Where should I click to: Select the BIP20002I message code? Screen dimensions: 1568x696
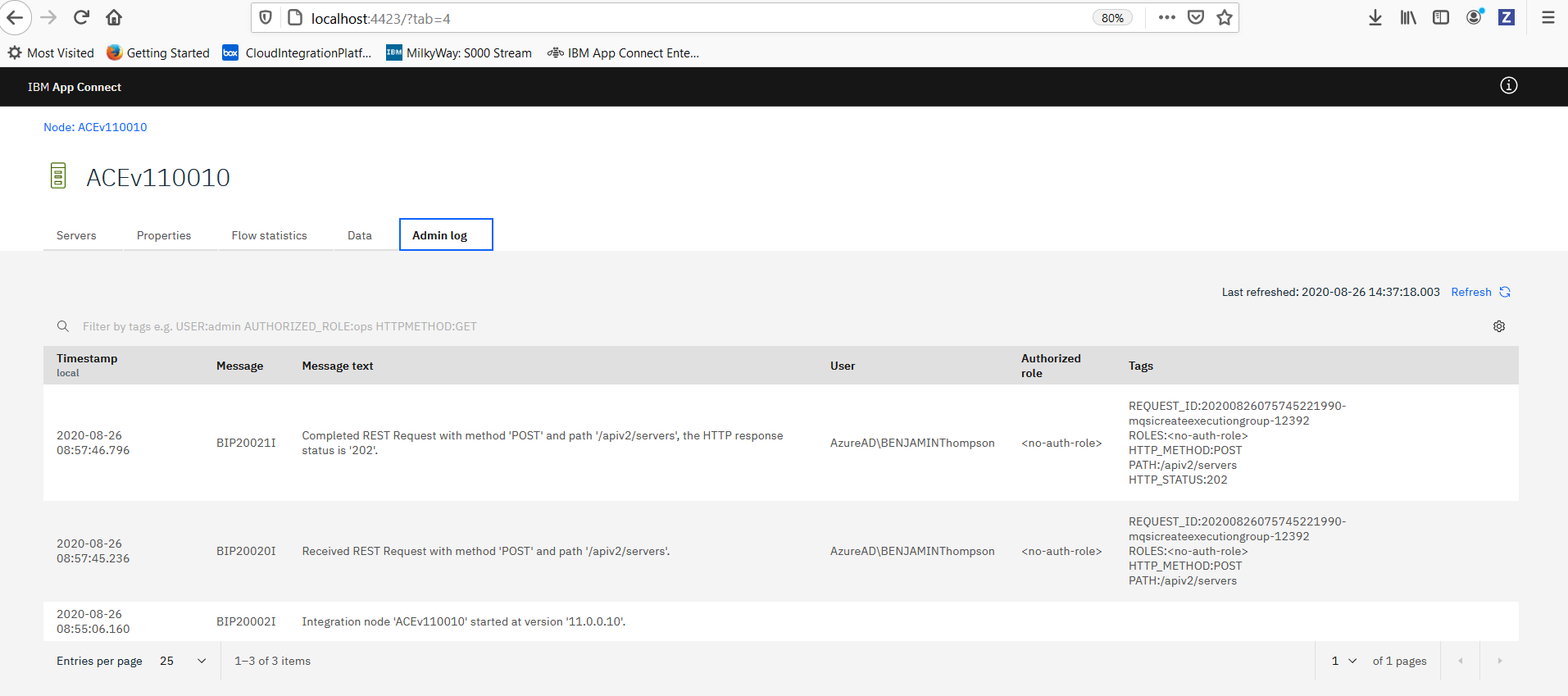246,621
